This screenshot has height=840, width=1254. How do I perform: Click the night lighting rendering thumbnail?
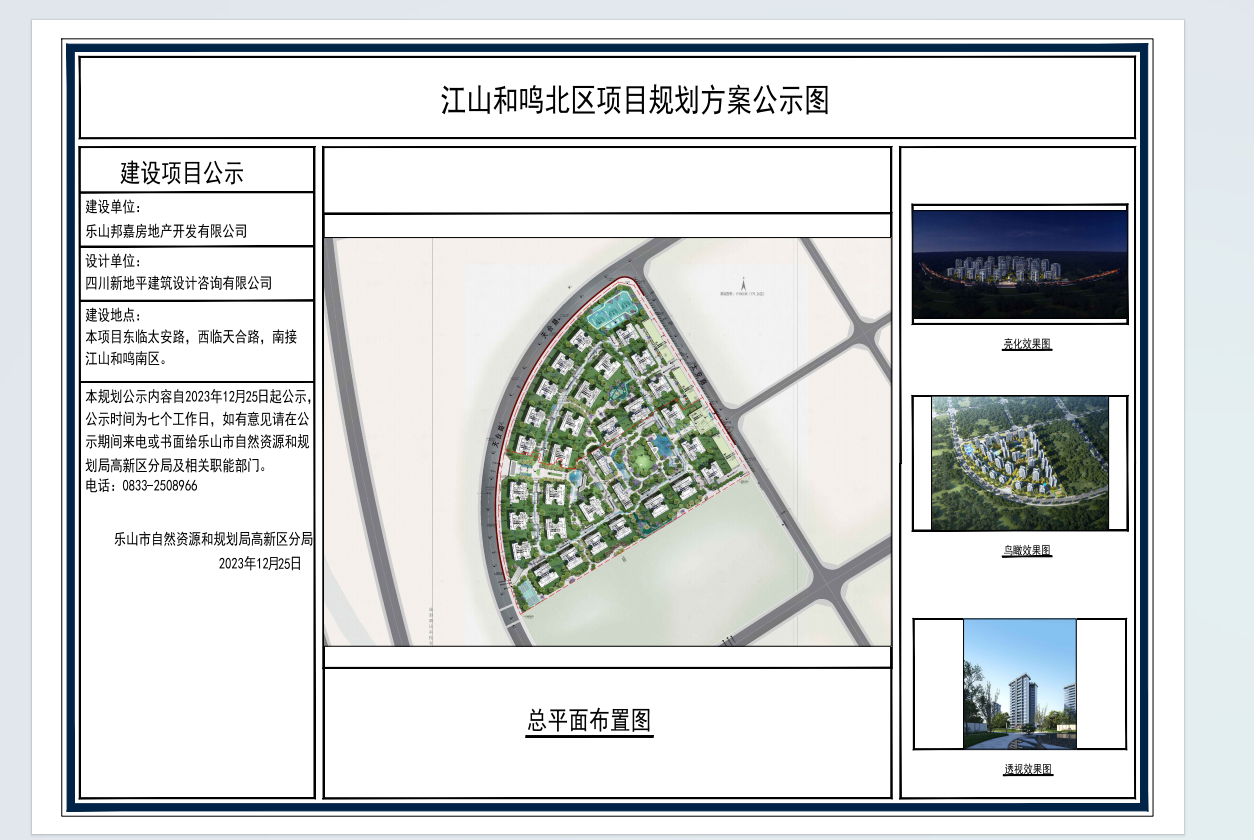(1020, 264)
